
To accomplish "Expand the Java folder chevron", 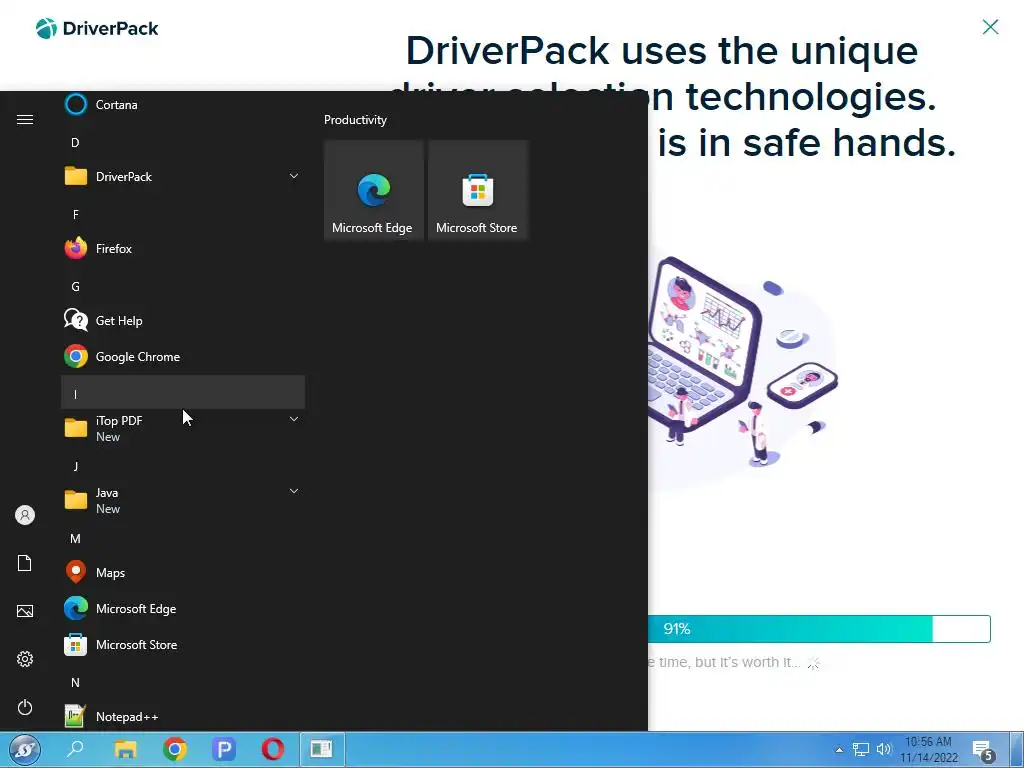I will click(294, 491).
